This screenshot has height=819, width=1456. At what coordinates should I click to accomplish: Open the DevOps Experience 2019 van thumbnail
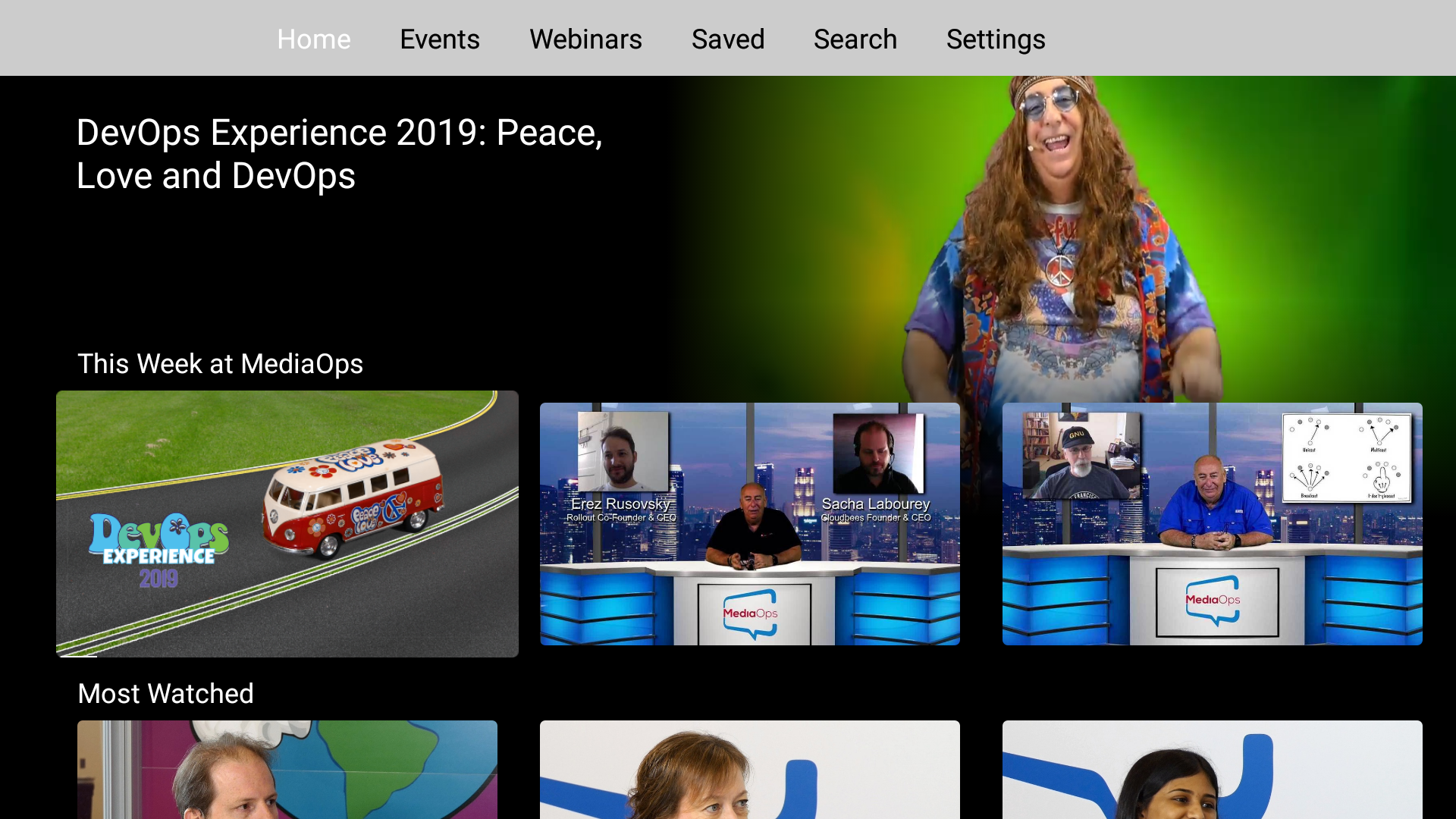(x=287, y=524)
